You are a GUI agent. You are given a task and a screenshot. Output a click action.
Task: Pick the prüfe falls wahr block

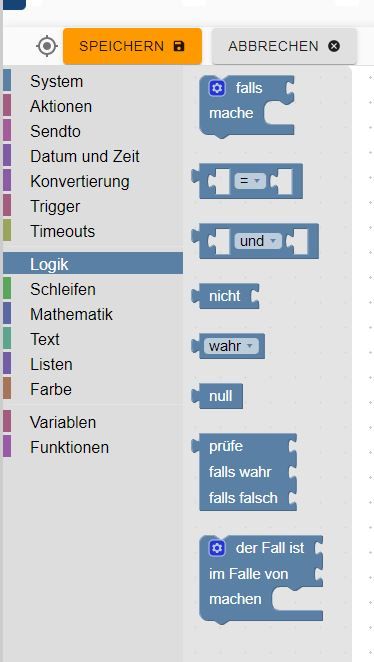click(x=244, y=472)
